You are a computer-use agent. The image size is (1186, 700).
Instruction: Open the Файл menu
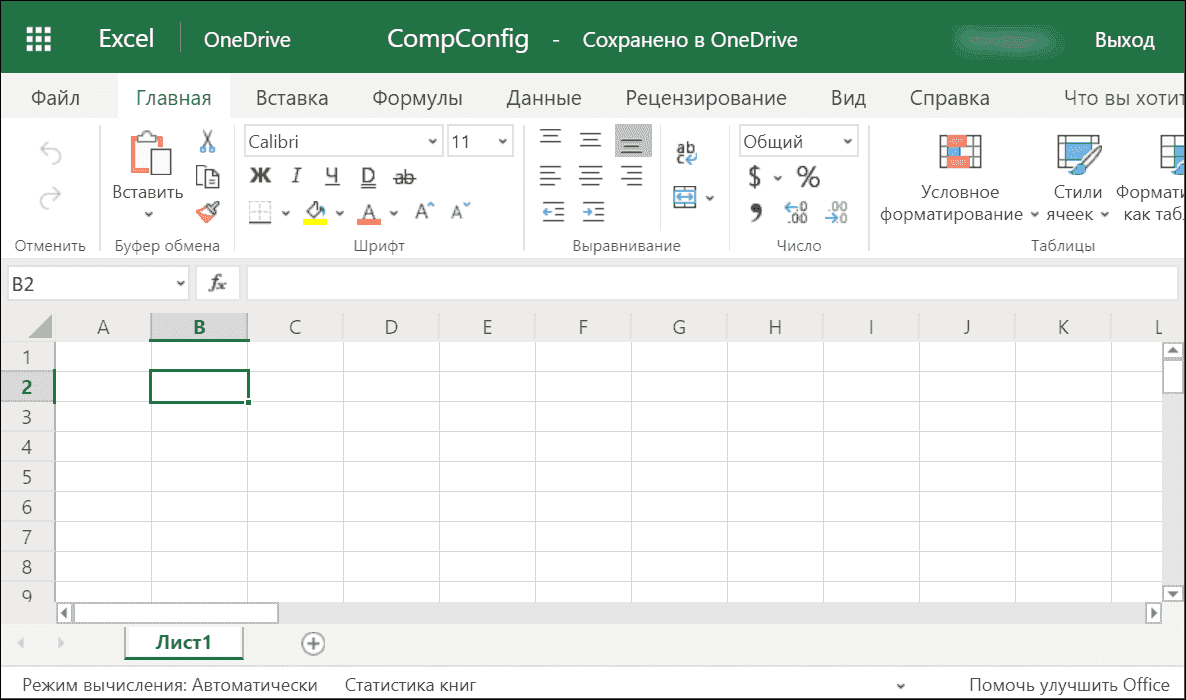click(x=57, y=97)
